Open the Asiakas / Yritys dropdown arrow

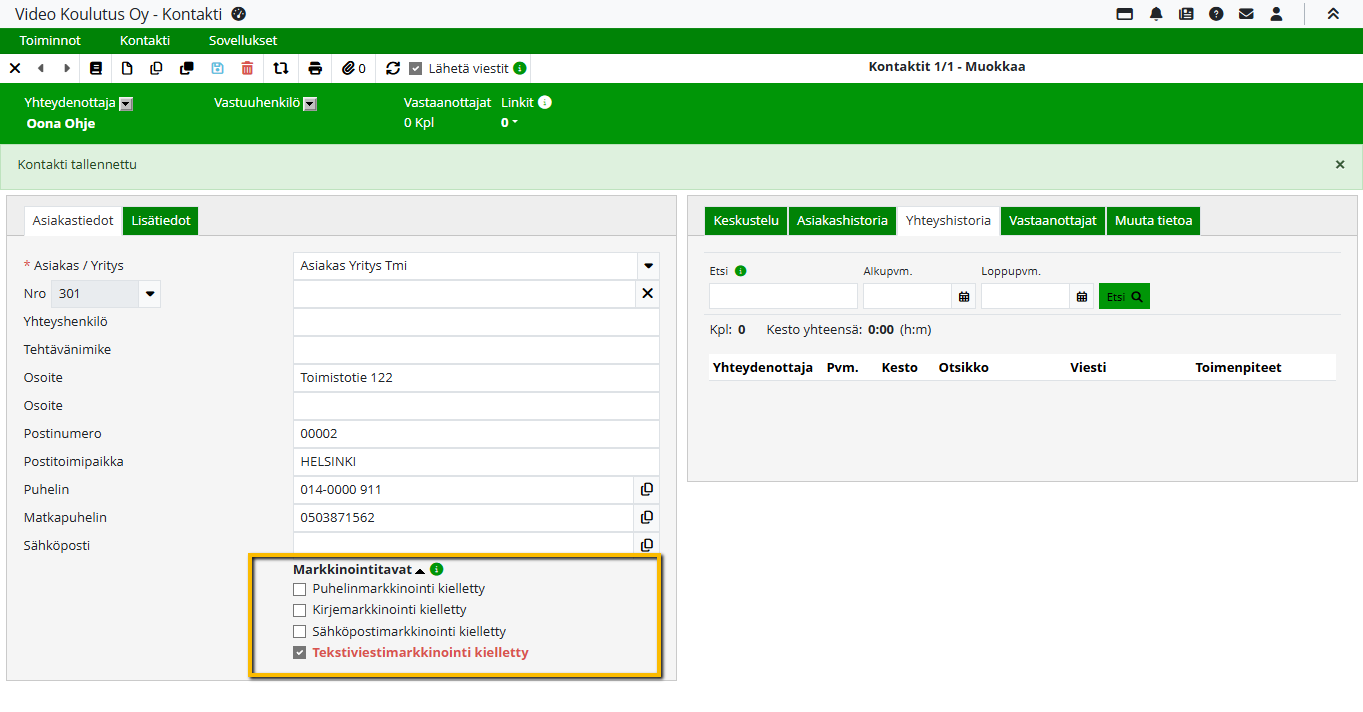coord(648,266)
